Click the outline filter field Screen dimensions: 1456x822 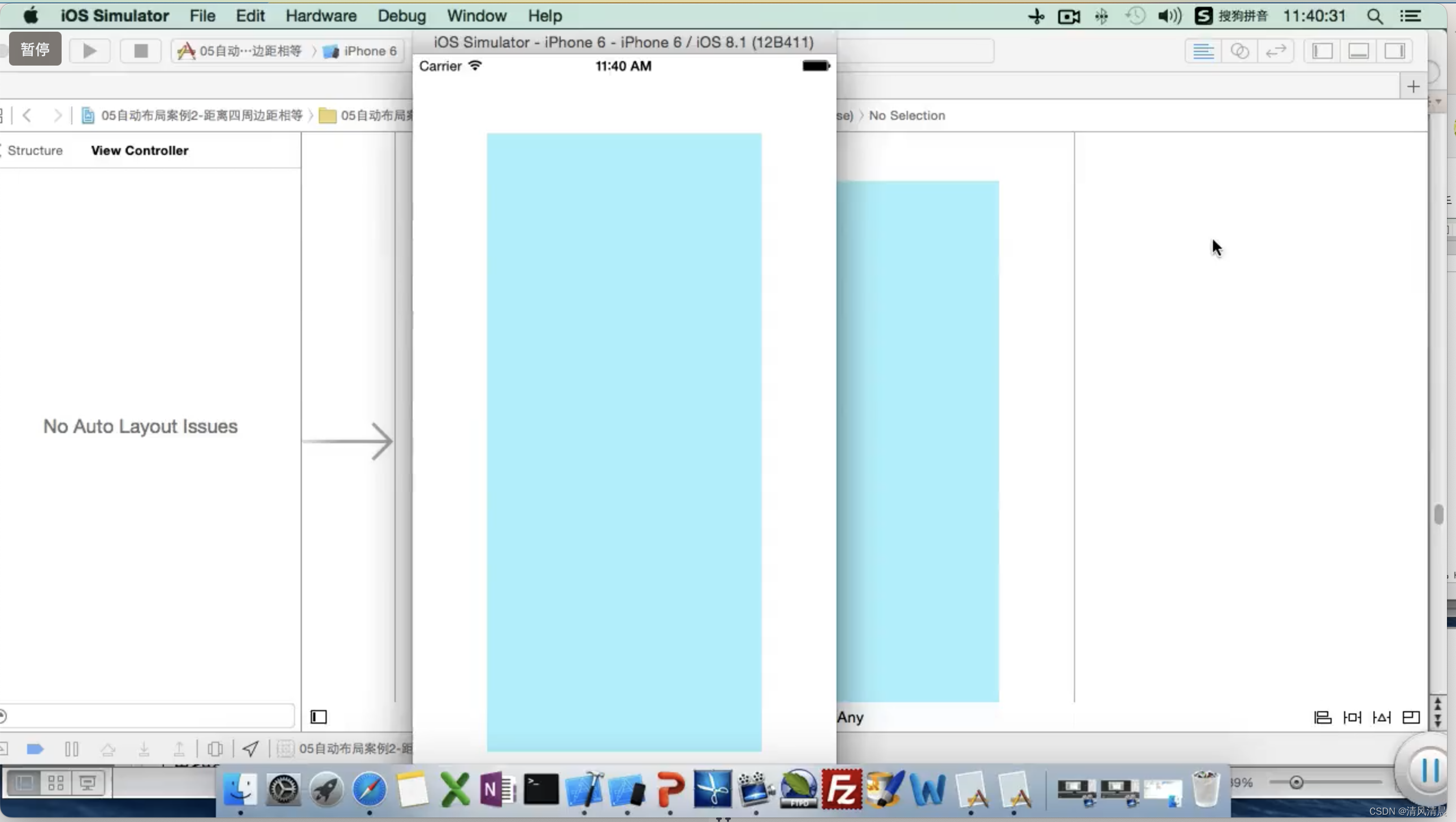[x=148, y=716]
